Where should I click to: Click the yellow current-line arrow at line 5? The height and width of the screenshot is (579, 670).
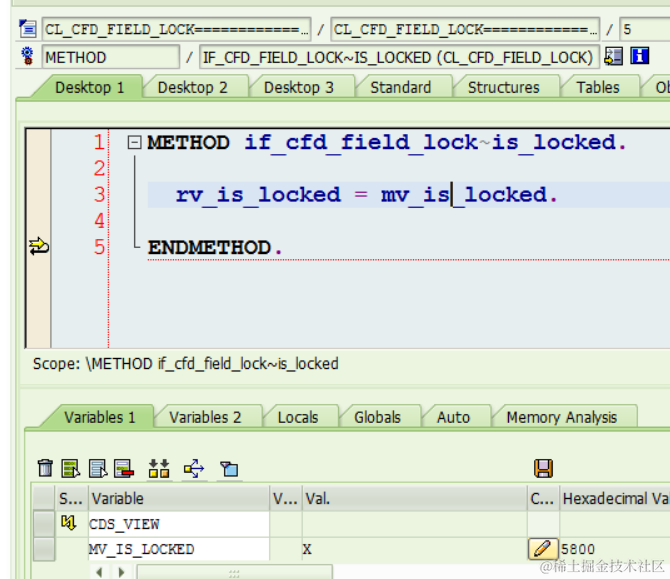pos(38,247)
